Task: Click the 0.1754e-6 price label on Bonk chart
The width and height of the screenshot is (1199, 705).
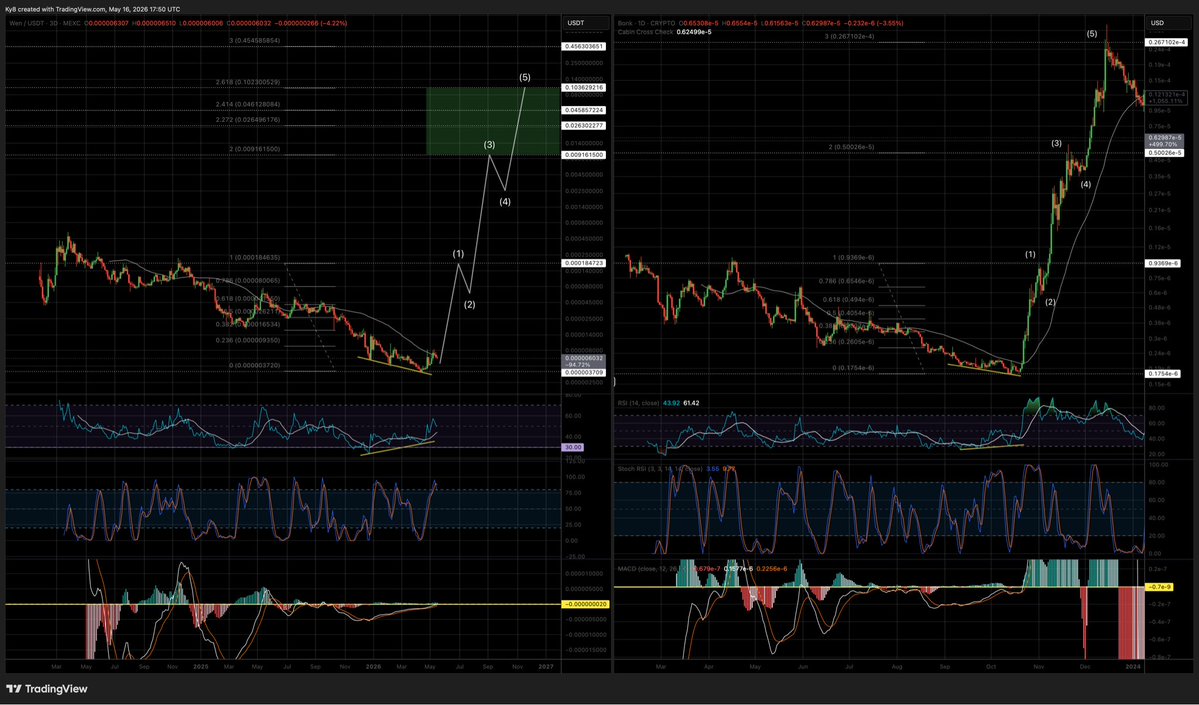Action: (x=1163, y=374)
